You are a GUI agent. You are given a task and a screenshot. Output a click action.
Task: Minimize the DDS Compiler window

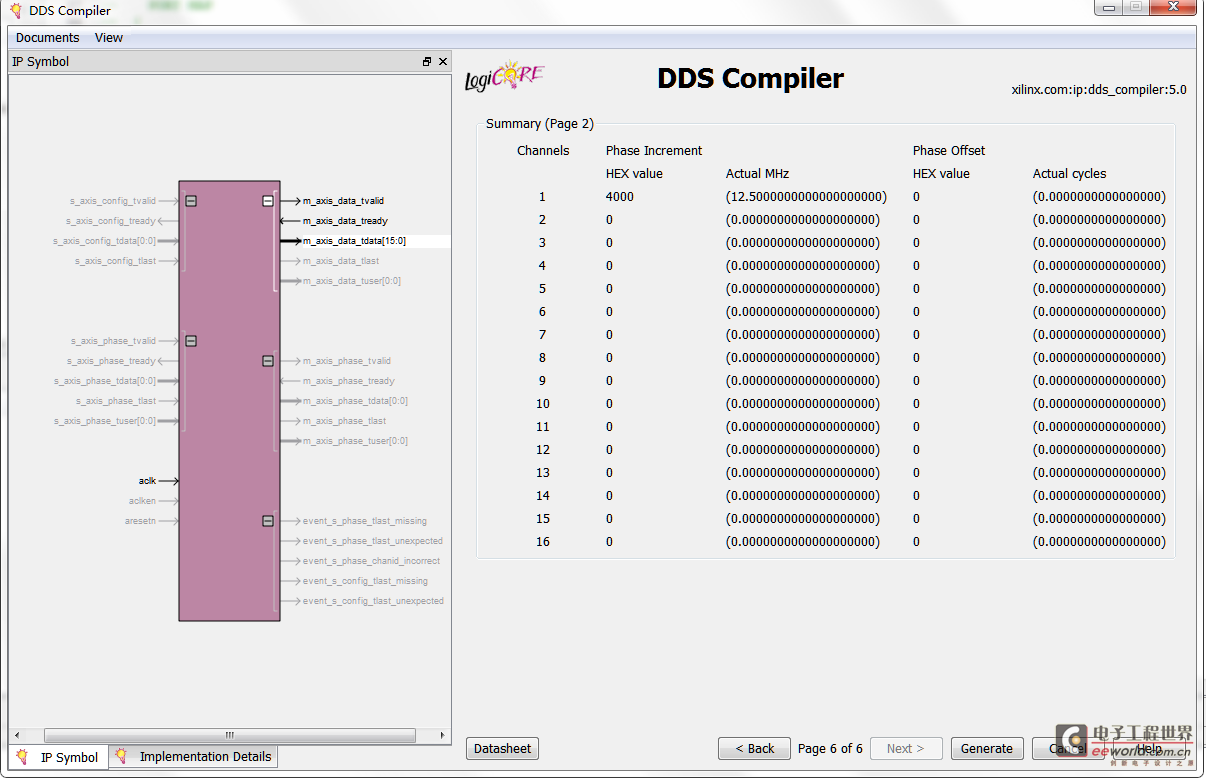[x=1107, y=7]
